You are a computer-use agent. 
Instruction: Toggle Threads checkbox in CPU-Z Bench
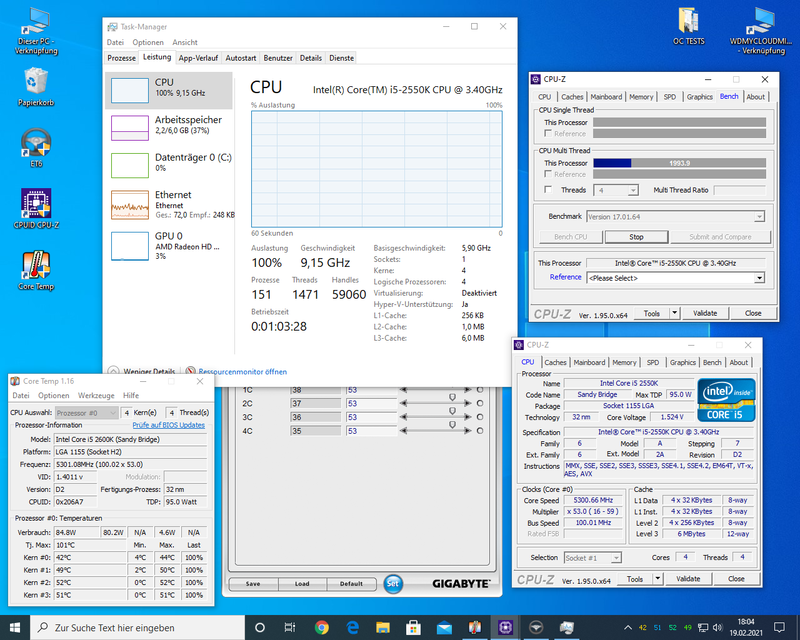(548, 189)
